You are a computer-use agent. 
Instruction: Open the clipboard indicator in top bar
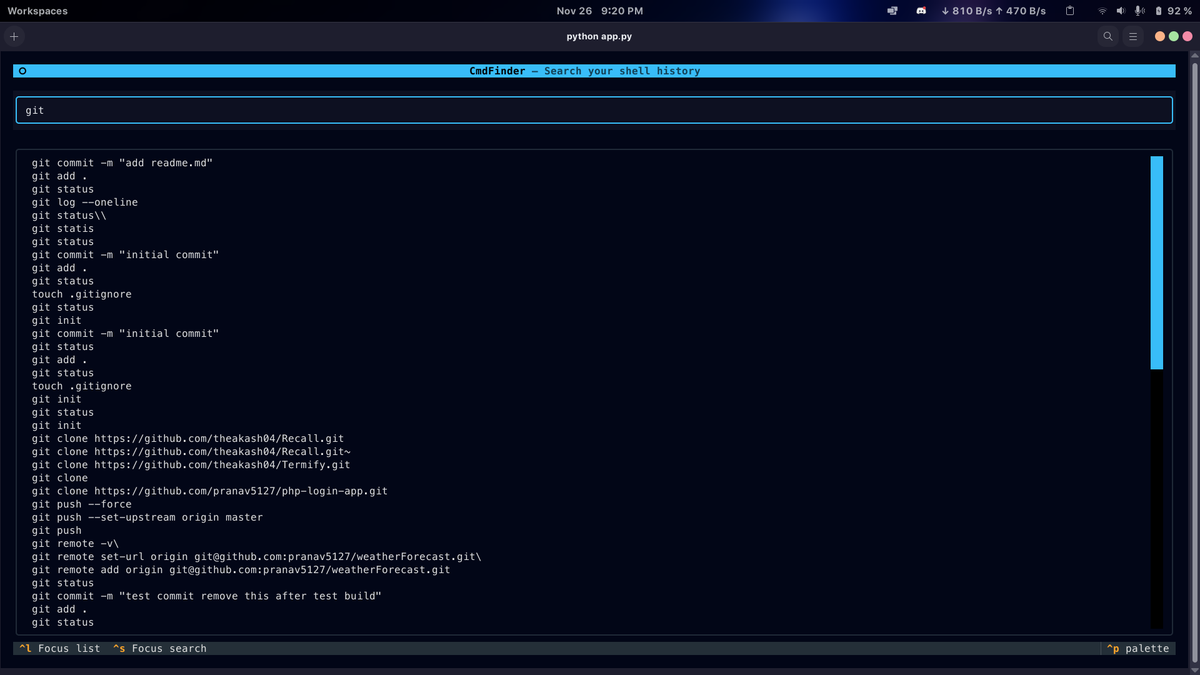(1069, 11)
